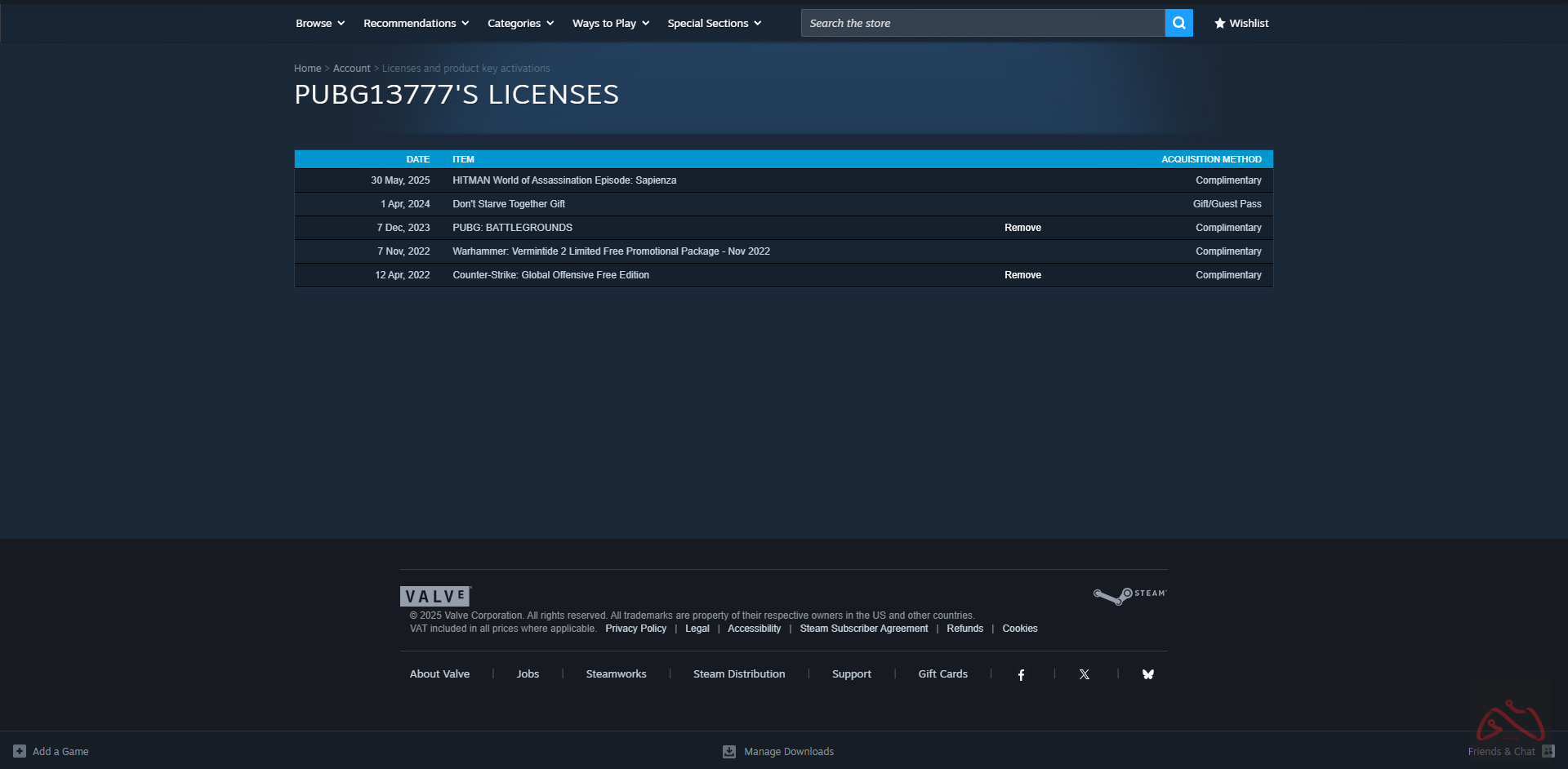Image resolution: width=1568 pixels, height=769 pixels.
Task: Open the Categories dropdown menu
Action: click(520, 23)
